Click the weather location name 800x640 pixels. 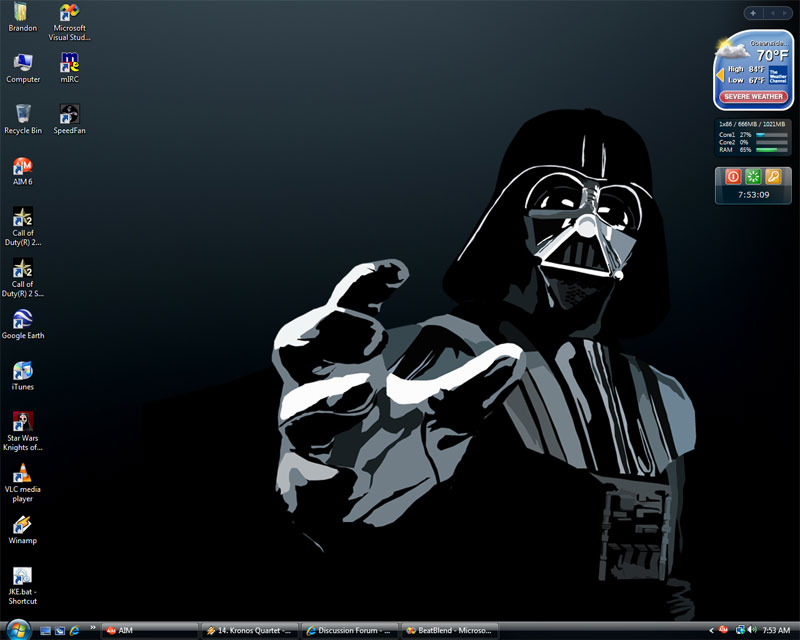[769, 43]
